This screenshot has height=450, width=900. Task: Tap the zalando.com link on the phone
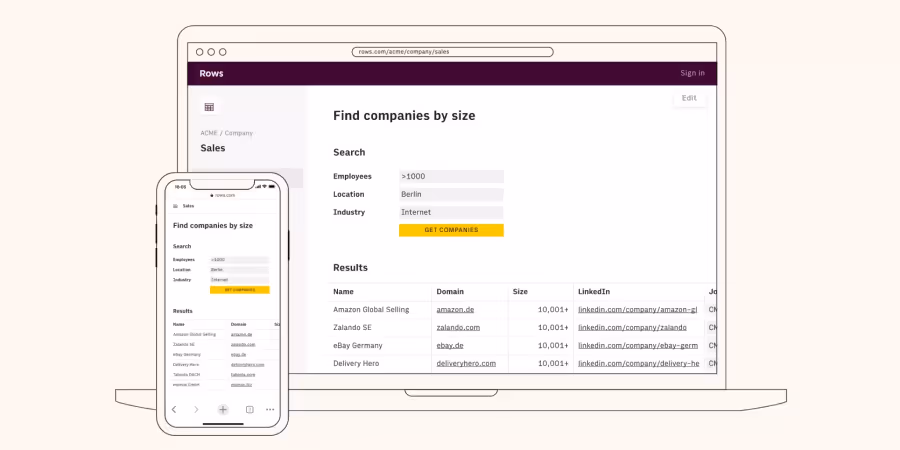(x=243, y=344)
